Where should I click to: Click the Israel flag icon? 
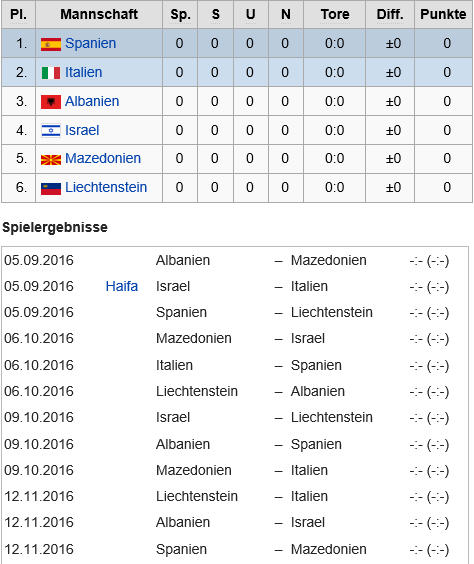tap(51, 131)
